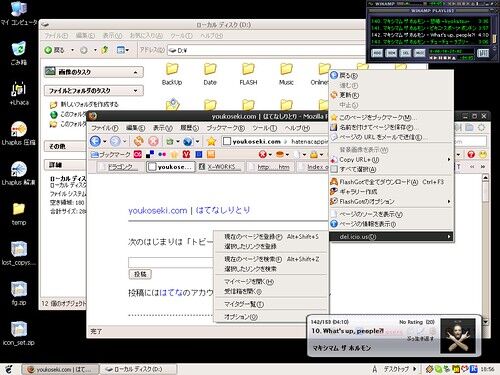The width and height of the screenshot is (500, 375).
Task: Click the Explorer Up folder icon
Action: click(105, 50)
